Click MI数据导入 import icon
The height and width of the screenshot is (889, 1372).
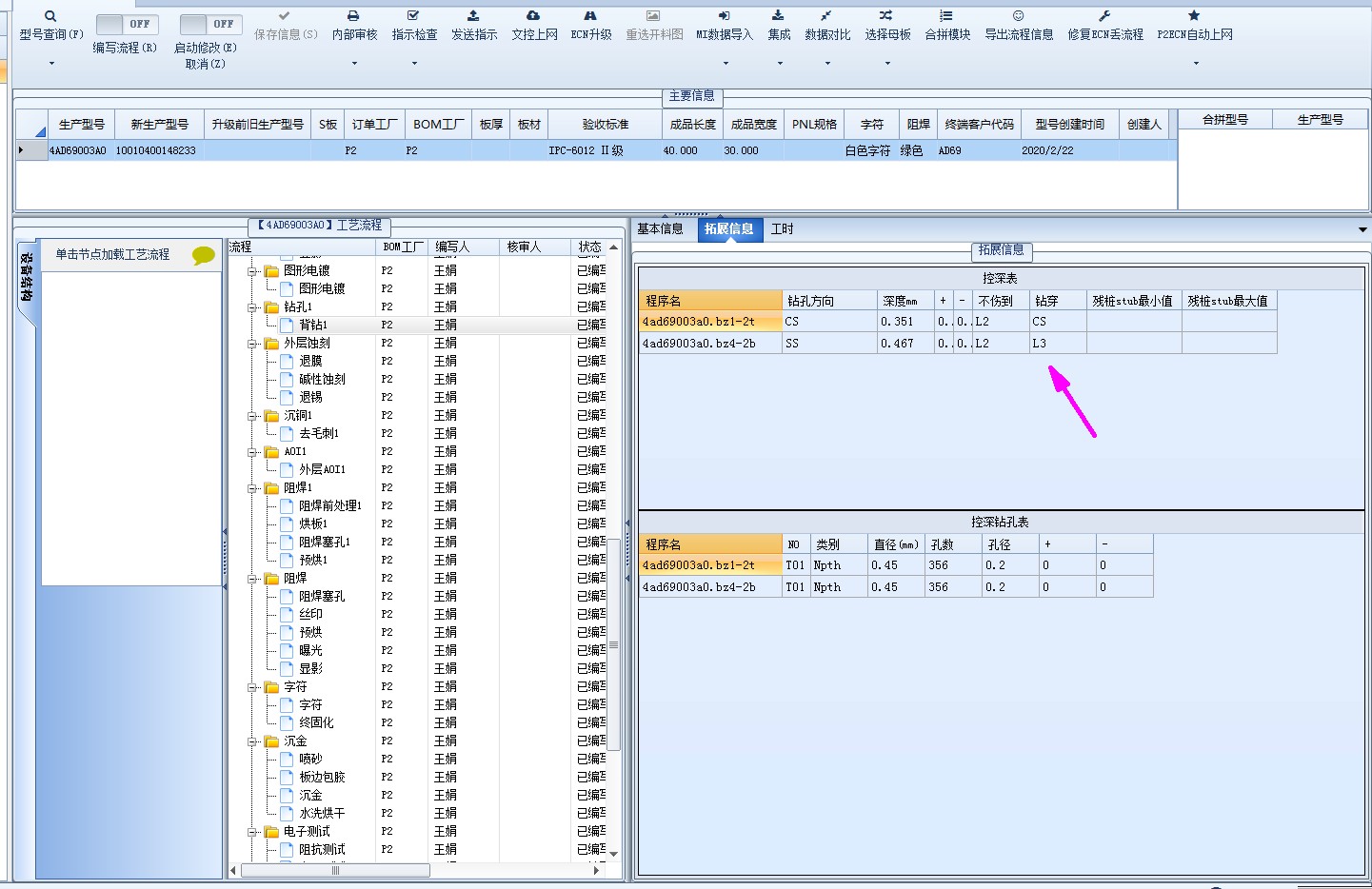point(724,16)
